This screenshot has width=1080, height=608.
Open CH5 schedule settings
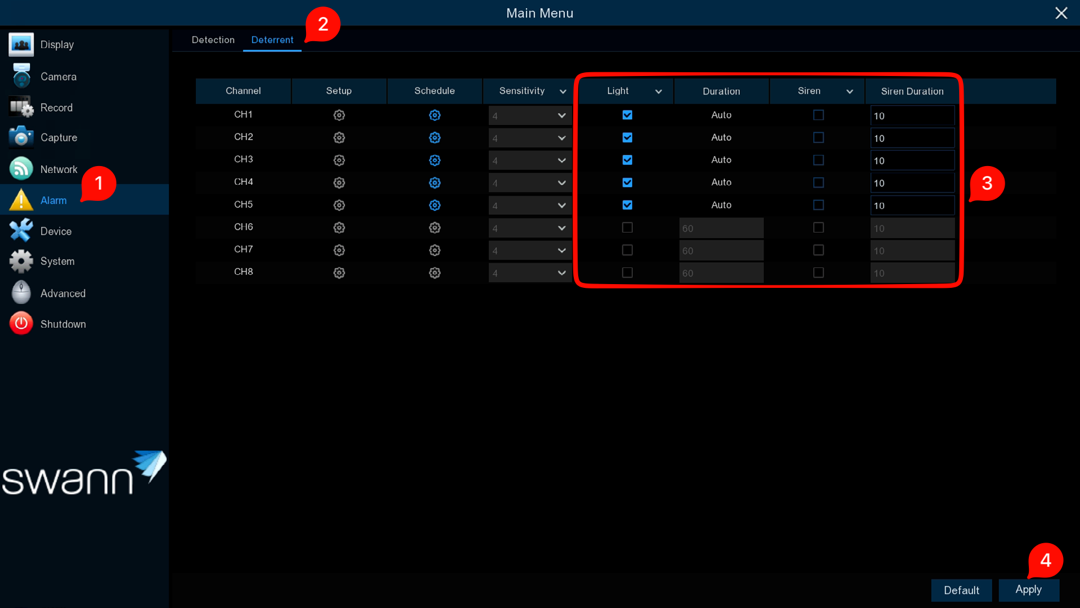coord(435,205)
